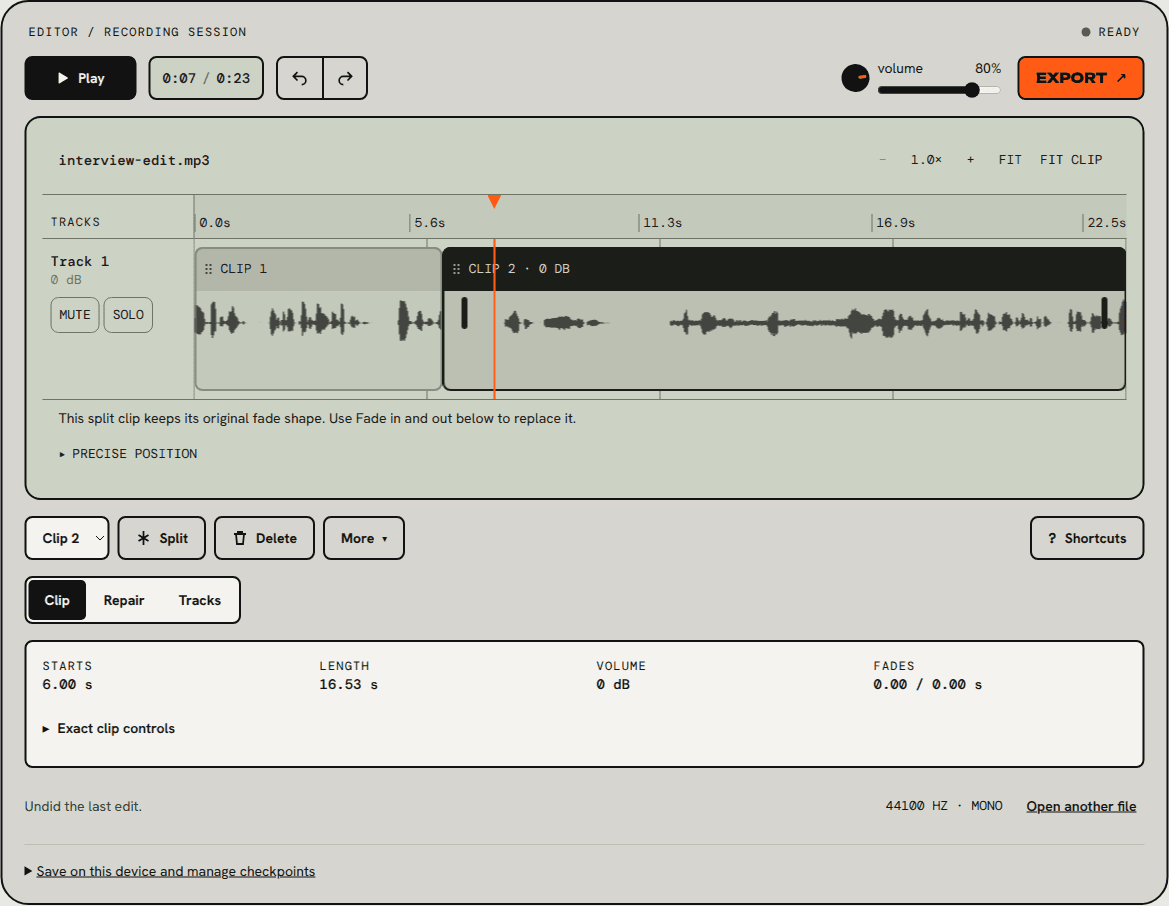Image resolution: width=1169 pixels, height=906 pixels.
Task: Click the 16.53 s length value
Action: (x=348, y=685)
